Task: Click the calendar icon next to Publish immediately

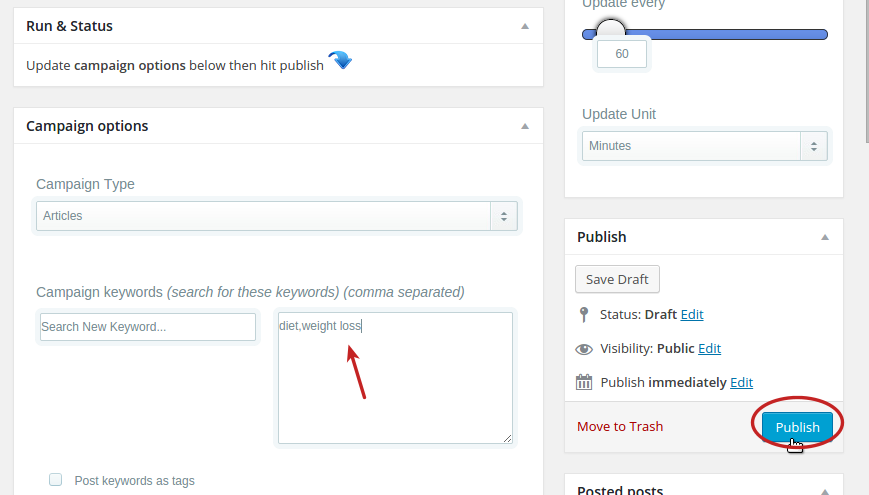Action: [x=584, y=382]
